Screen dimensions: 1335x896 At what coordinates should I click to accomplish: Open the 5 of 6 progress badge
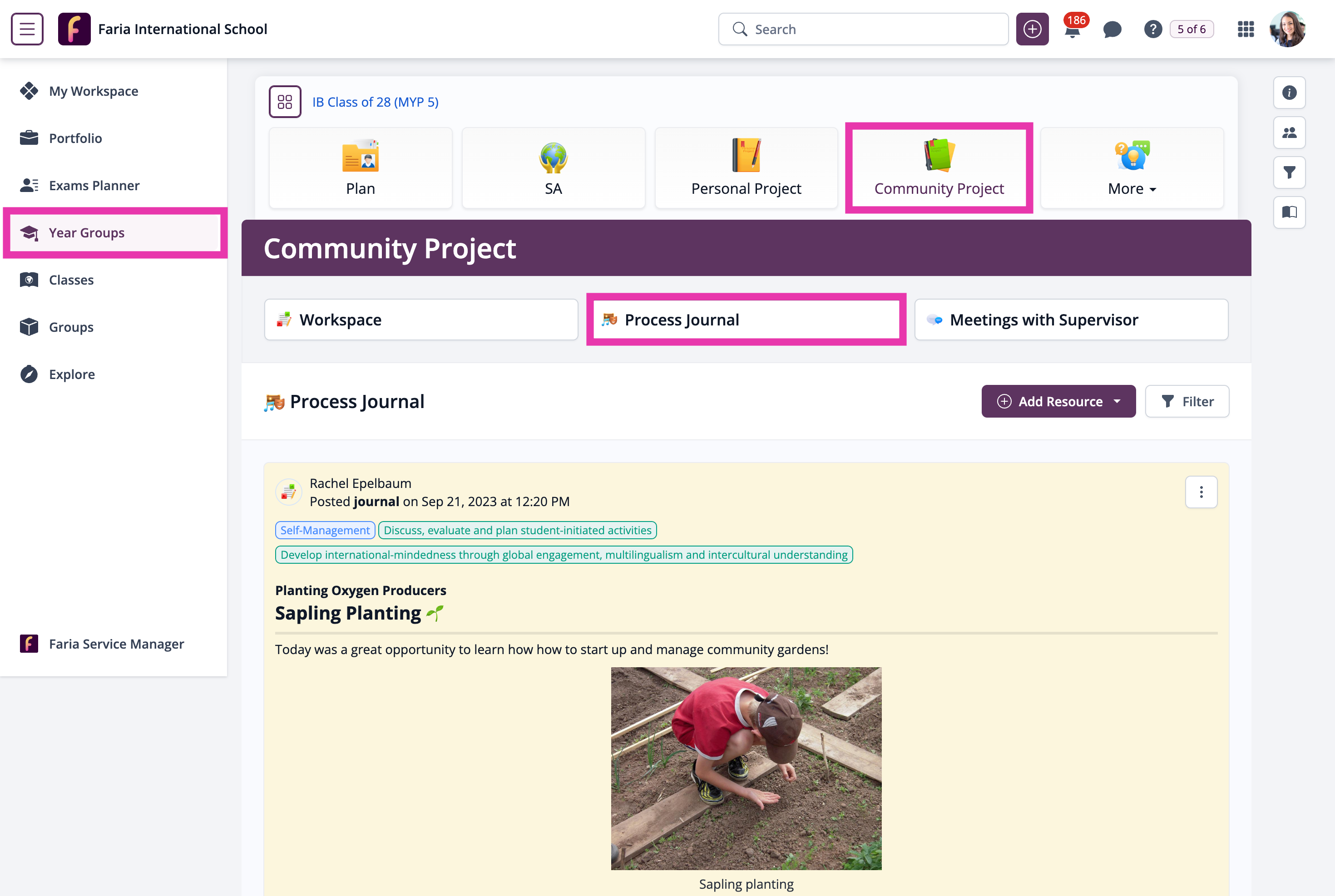click(1192, 29)
